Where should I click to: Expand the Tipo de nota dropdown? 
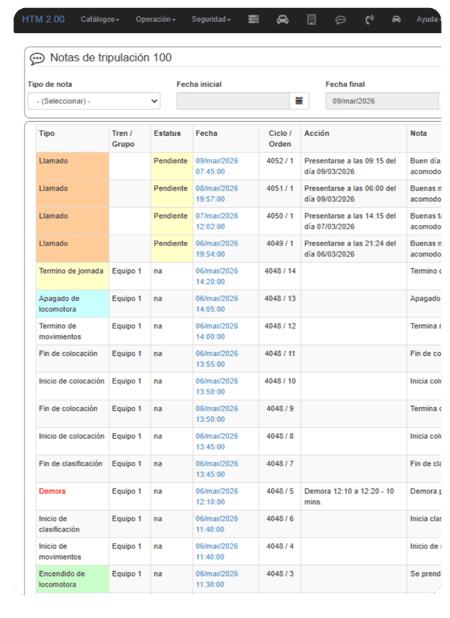[x=94, y=101]
